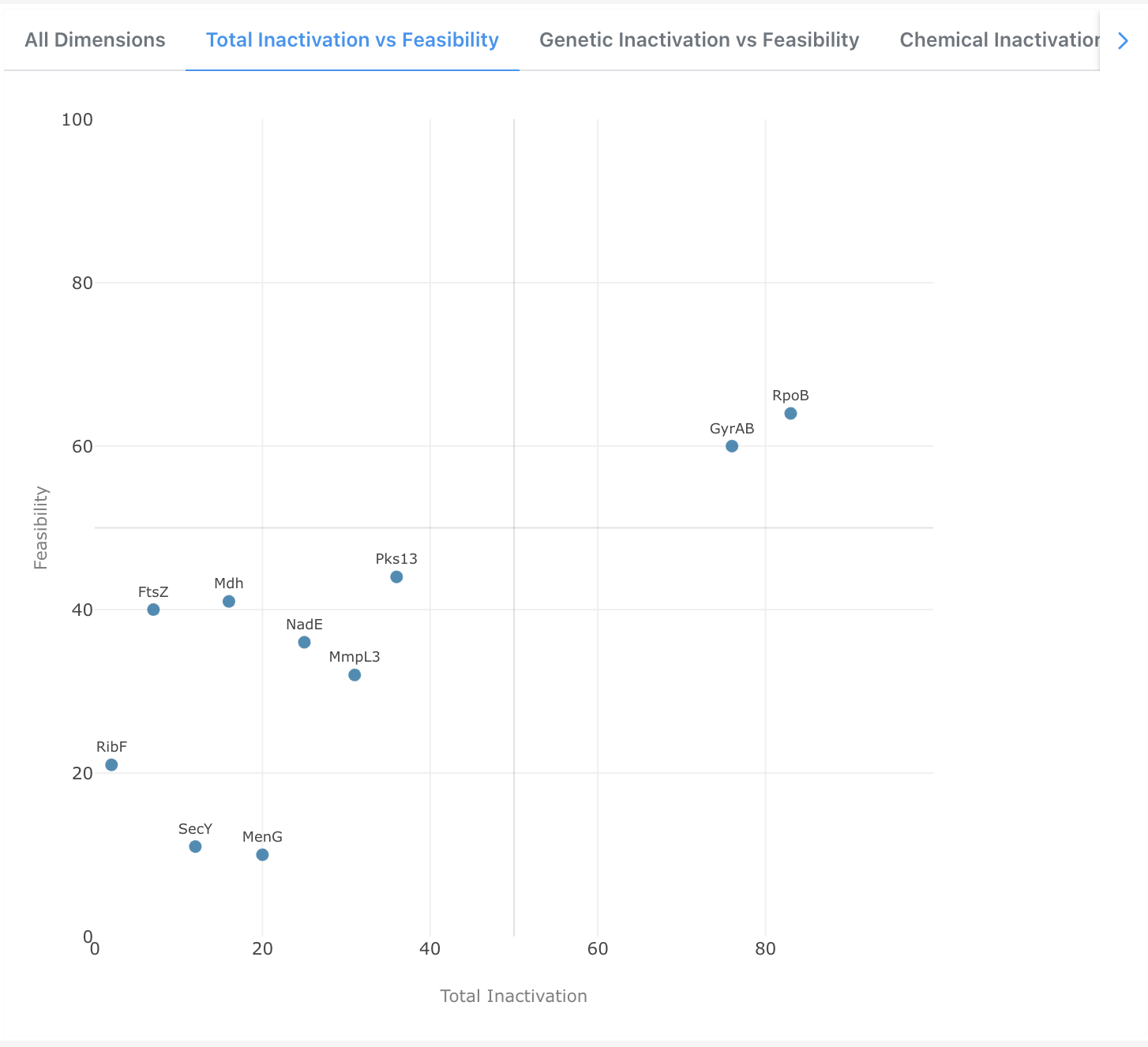Screen dimensions: 1148x1047
Task: Click the Mdh data point
Action: click(229, 602)
